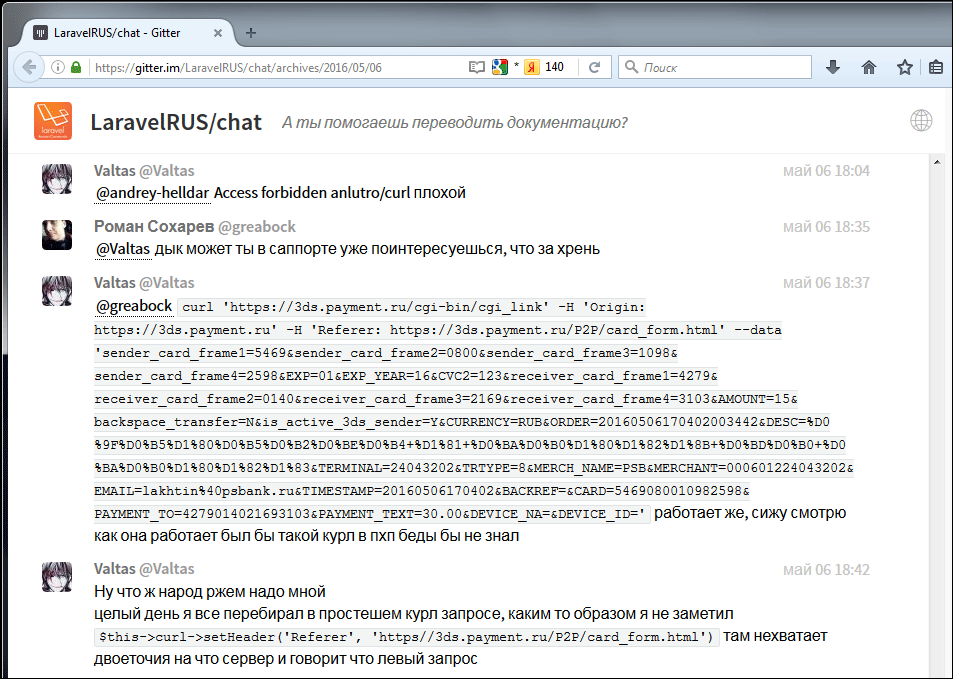The height and width of the screenshot is (679, 953).
Task: Click the LaravelRUS/chat room title
Action: pyautogui.click(x=176, y=122)
